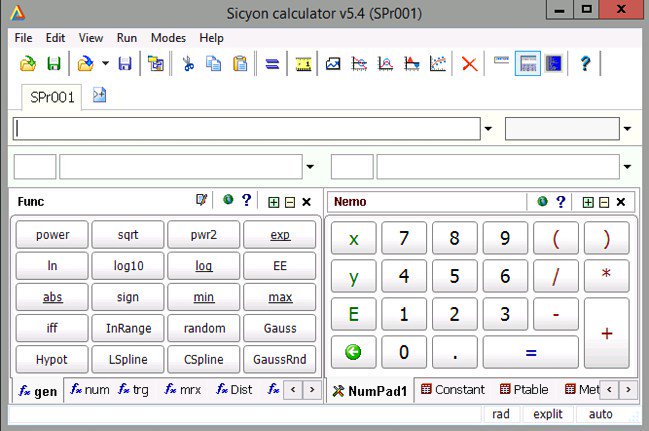Screen dimensions: 649x431
Task: Click the Func panel edit notepad icon
Action: [201, 200]
